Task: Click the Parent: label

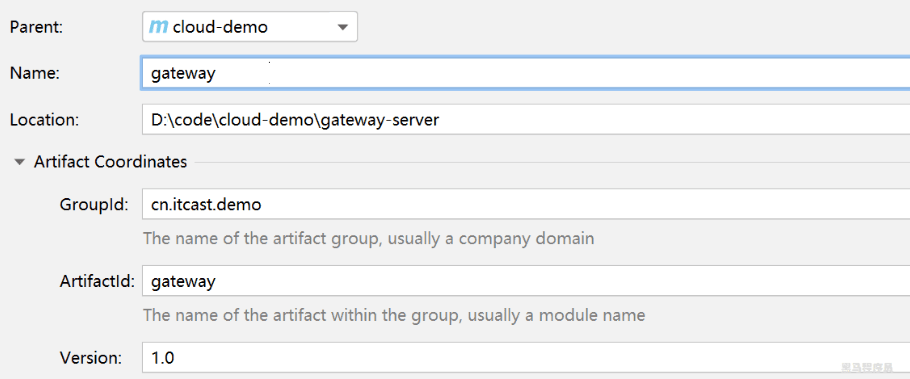Action: click(x=37, y=27)
